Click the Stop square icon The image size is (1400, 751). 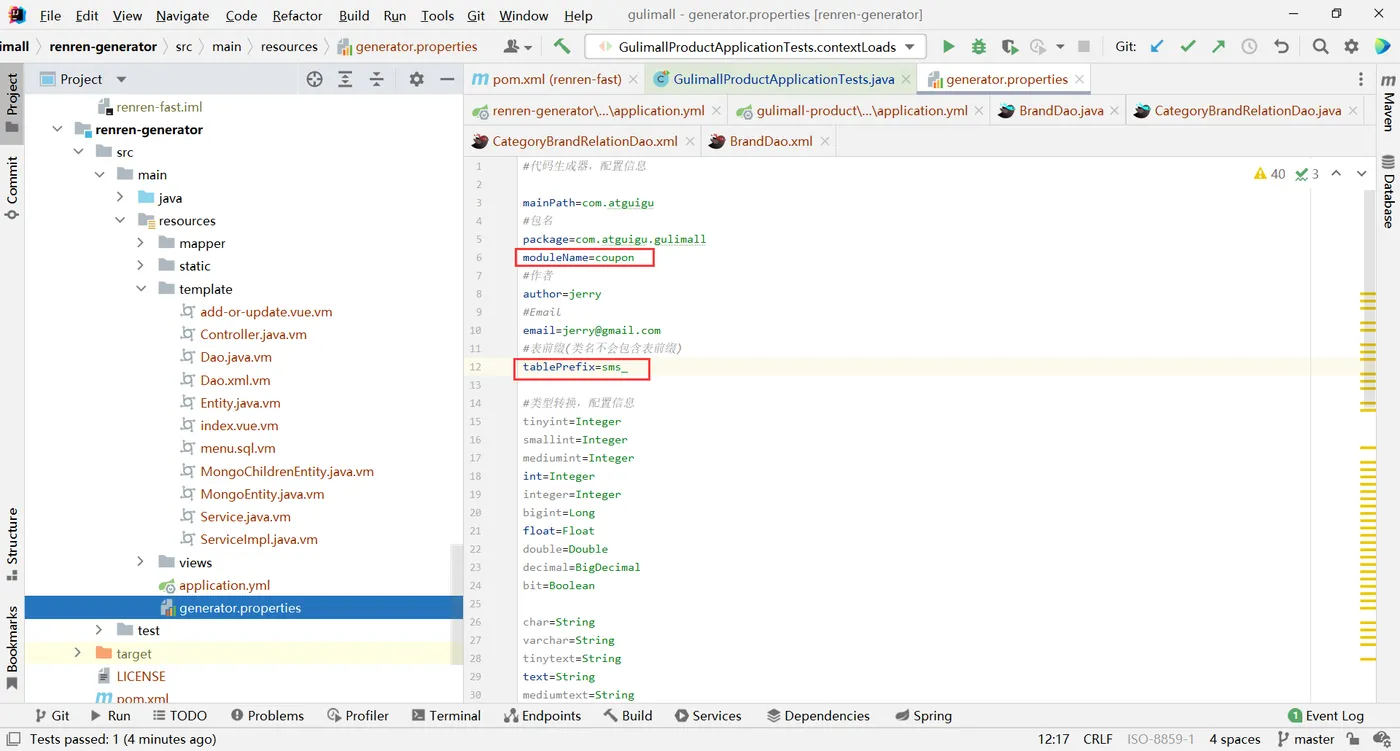coord(1083,47)
